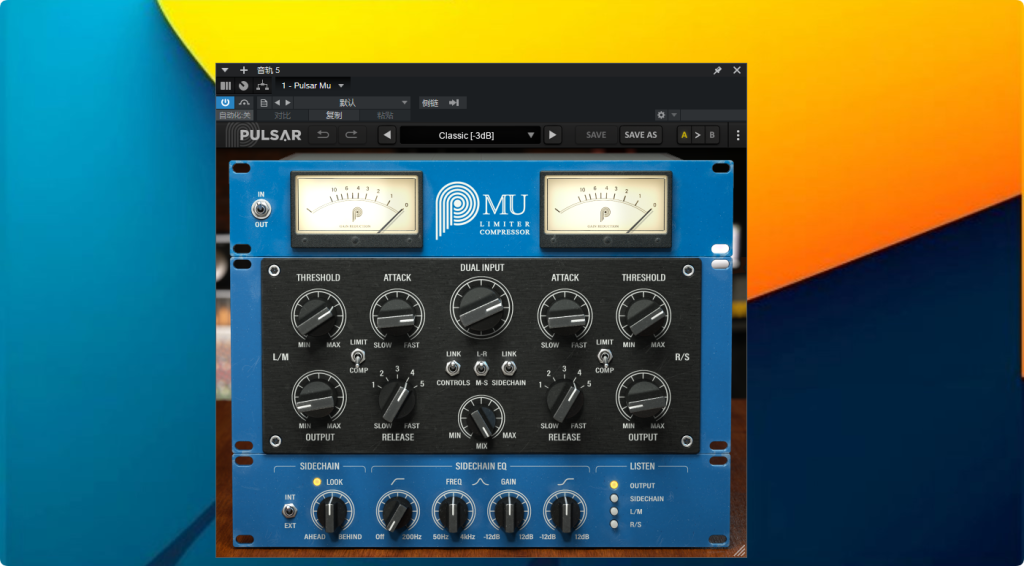Undo last change in Pulsar toolbar
This screenshot has width=1024, height=566.
(323, 135)
